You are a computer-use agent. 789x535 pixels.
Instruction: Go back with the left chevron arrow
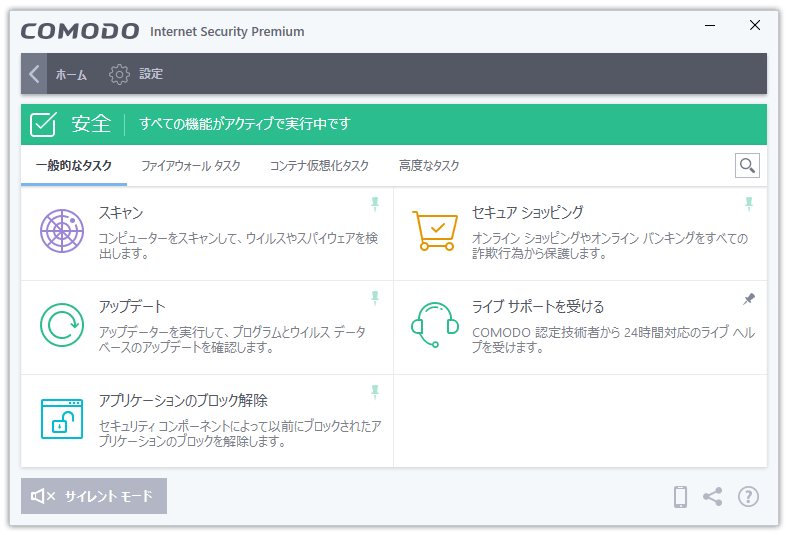34,74
